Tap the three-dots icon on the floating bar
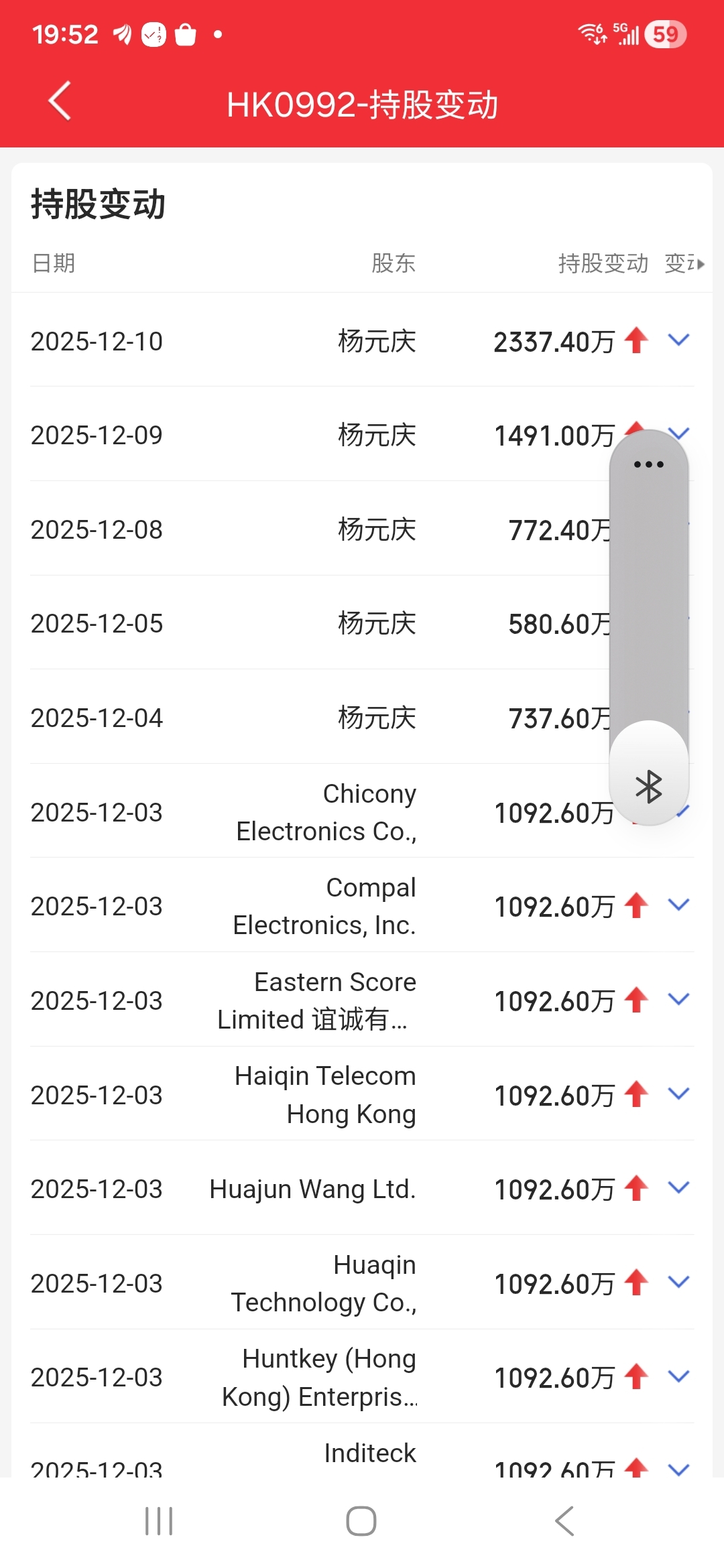The image size is (724, 1568). (648, 464)
